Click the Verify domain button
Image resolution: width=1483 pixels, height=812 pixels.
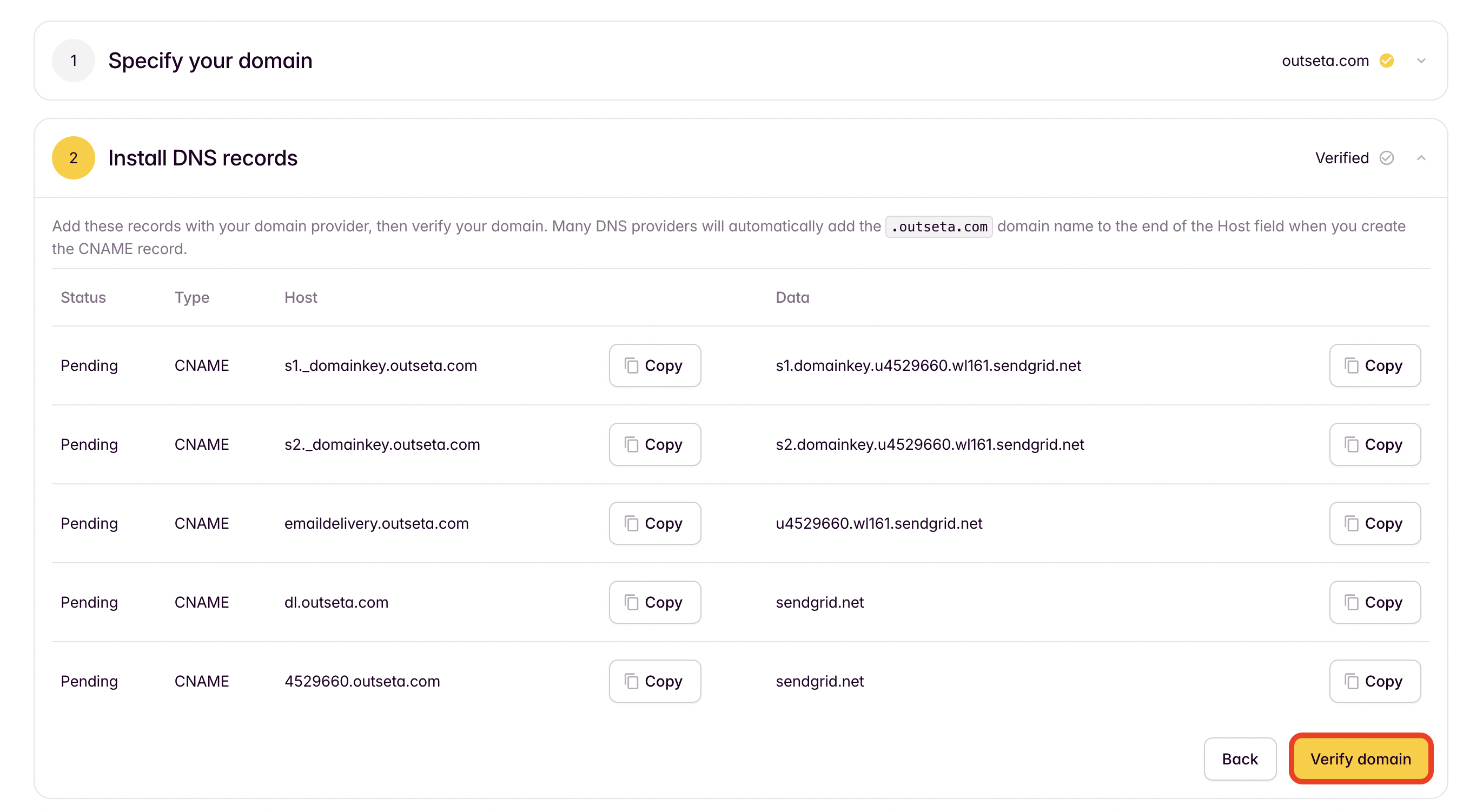[1360, 758]
